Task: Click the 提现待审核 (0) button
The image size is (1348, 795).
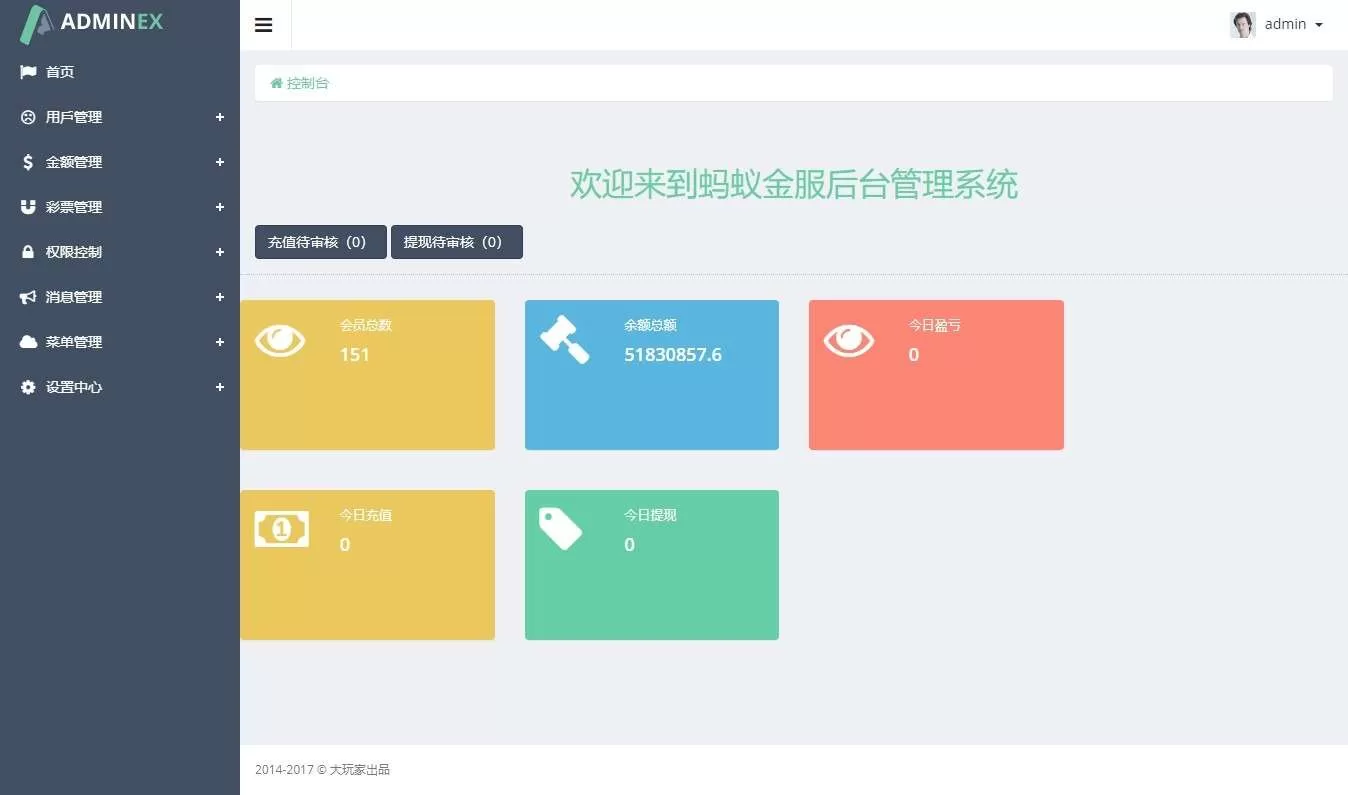Action: pyautogui.click(x=456, y=242)
